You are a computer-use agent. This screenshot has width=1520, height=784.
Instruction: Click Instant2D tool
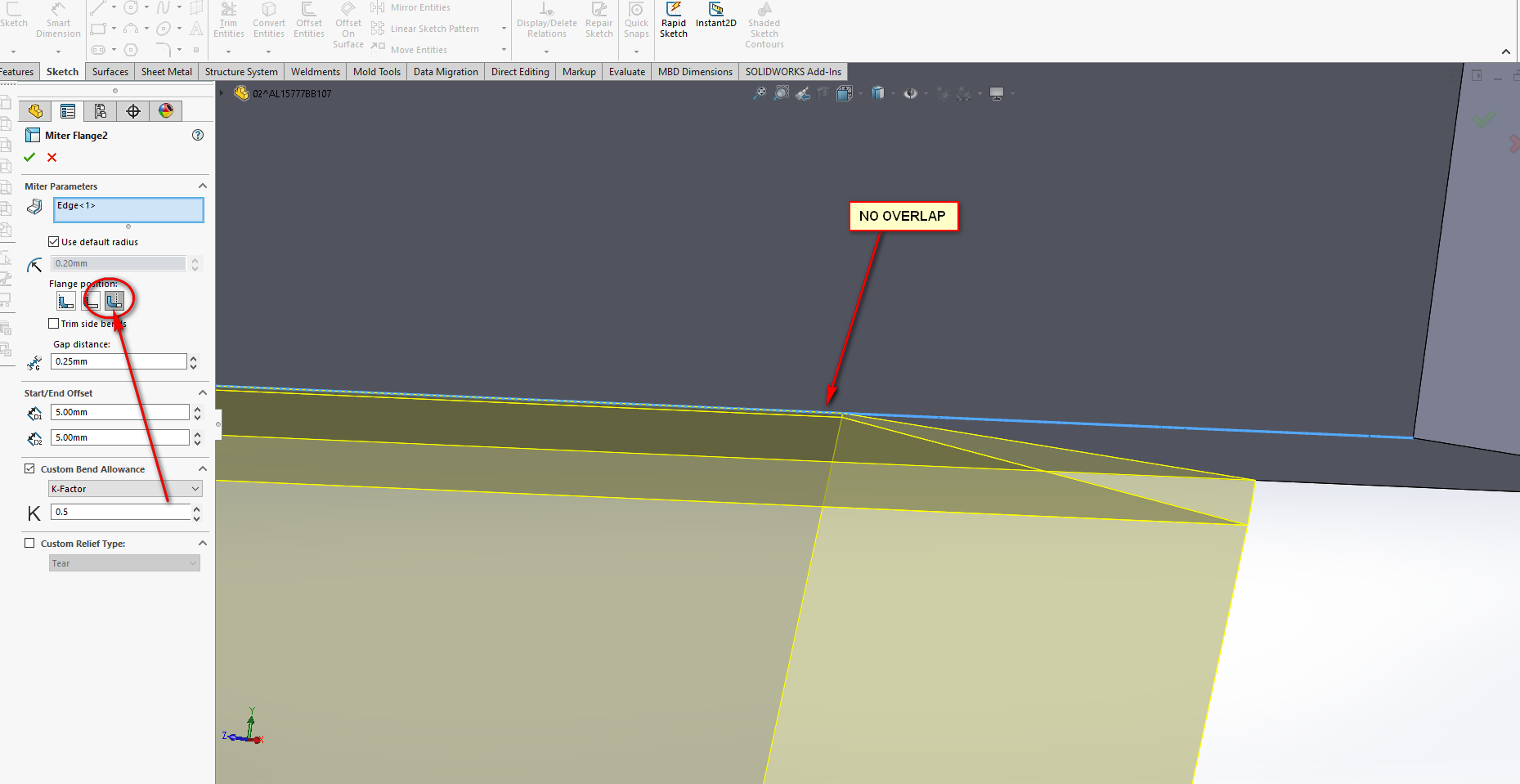716,15
